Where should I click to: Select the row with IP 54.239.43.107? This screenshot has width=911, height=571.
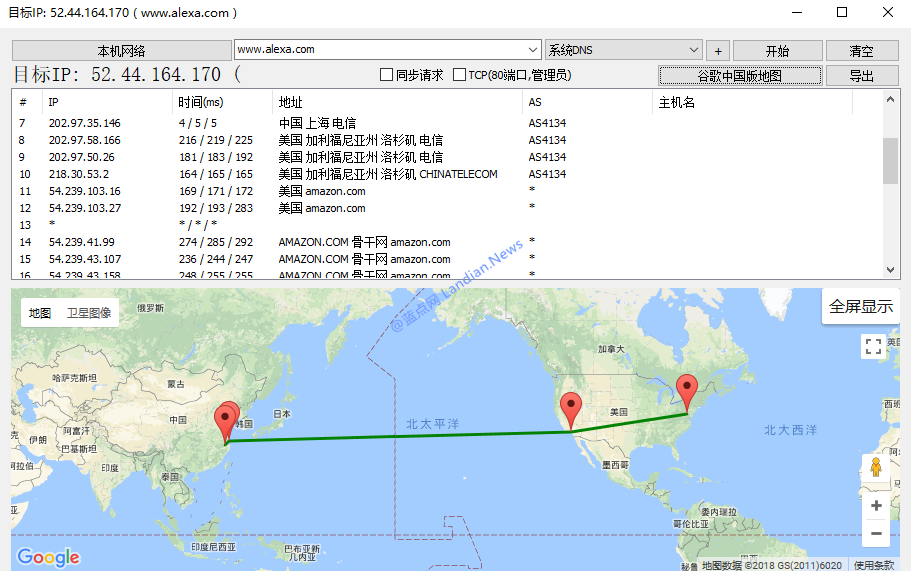(447, 259)
